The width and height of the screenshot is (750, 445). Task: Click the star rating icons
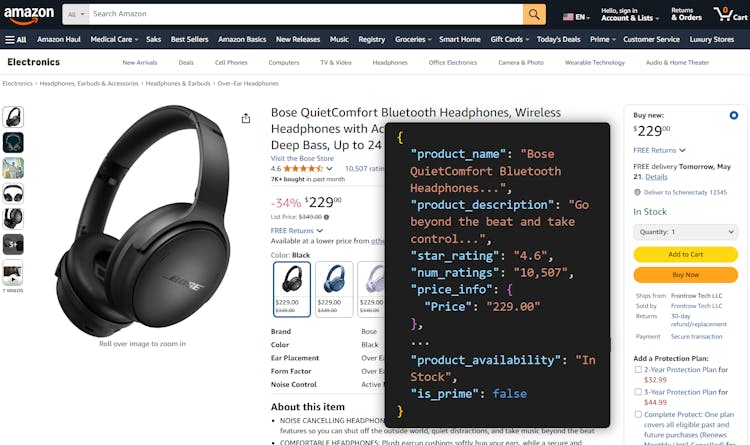(303, 168)
